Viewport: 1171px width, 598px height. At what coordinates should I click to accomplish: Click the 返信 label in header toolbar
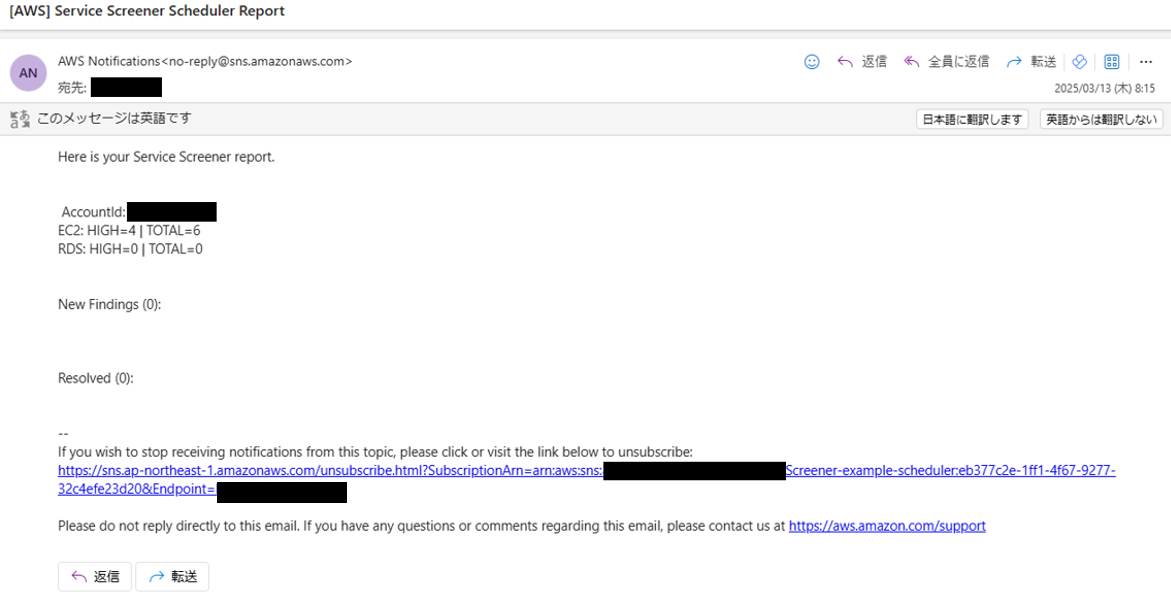tap(874, 62)
